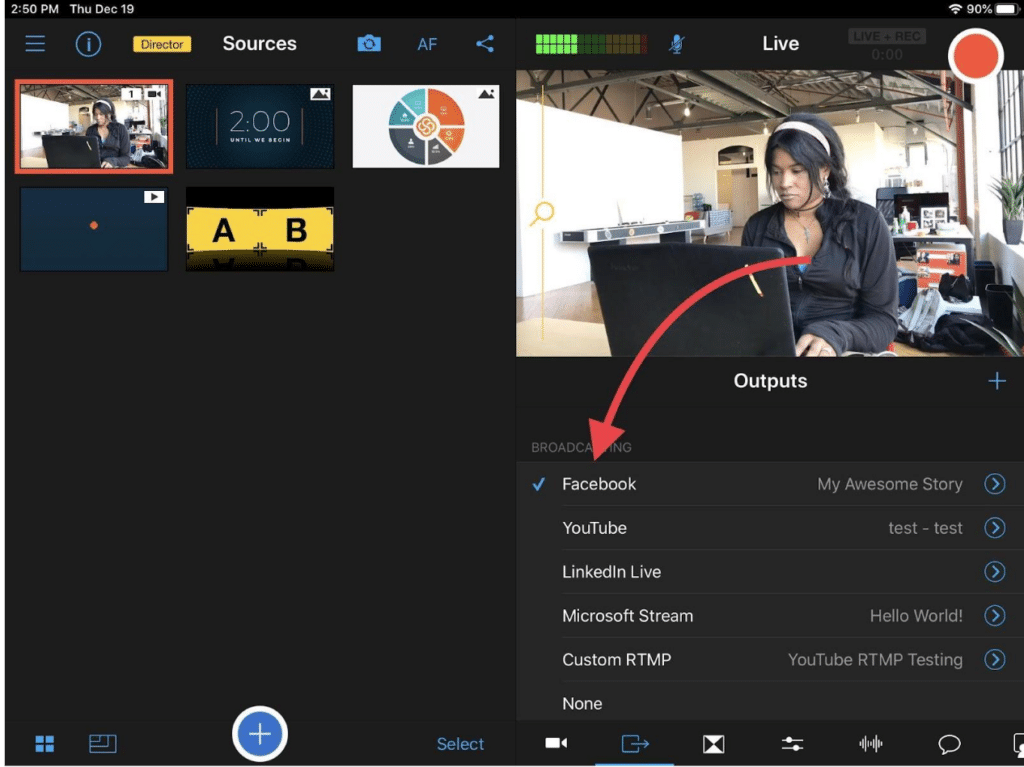Select the pie chart image source
This screenshot has height=767, width=1024.
tap(426, 126)
